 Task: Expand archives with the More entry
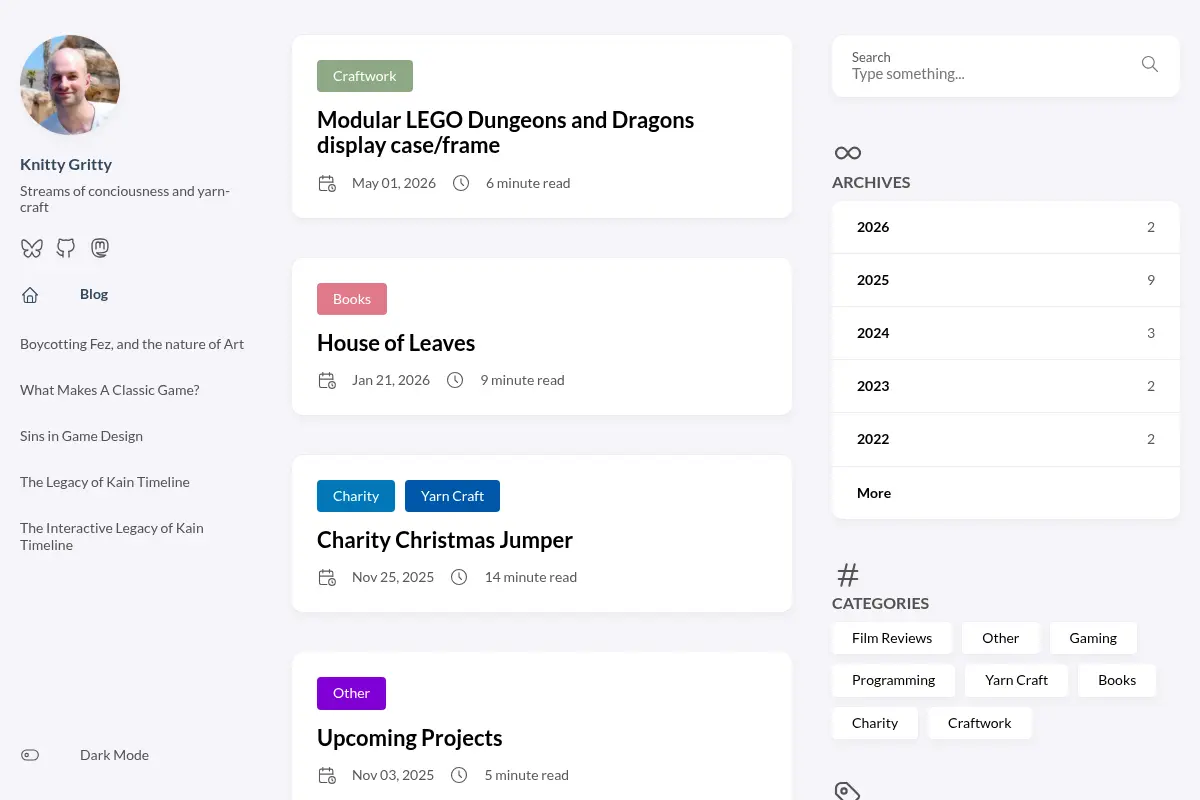[1006, 493]
